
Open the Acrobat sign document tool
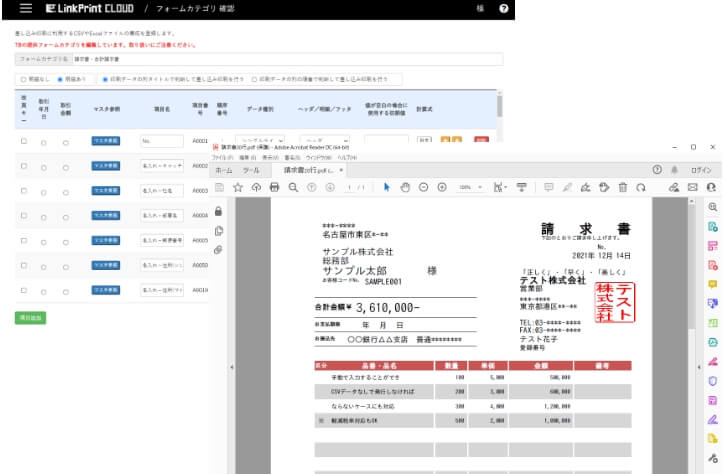[586, 187]
